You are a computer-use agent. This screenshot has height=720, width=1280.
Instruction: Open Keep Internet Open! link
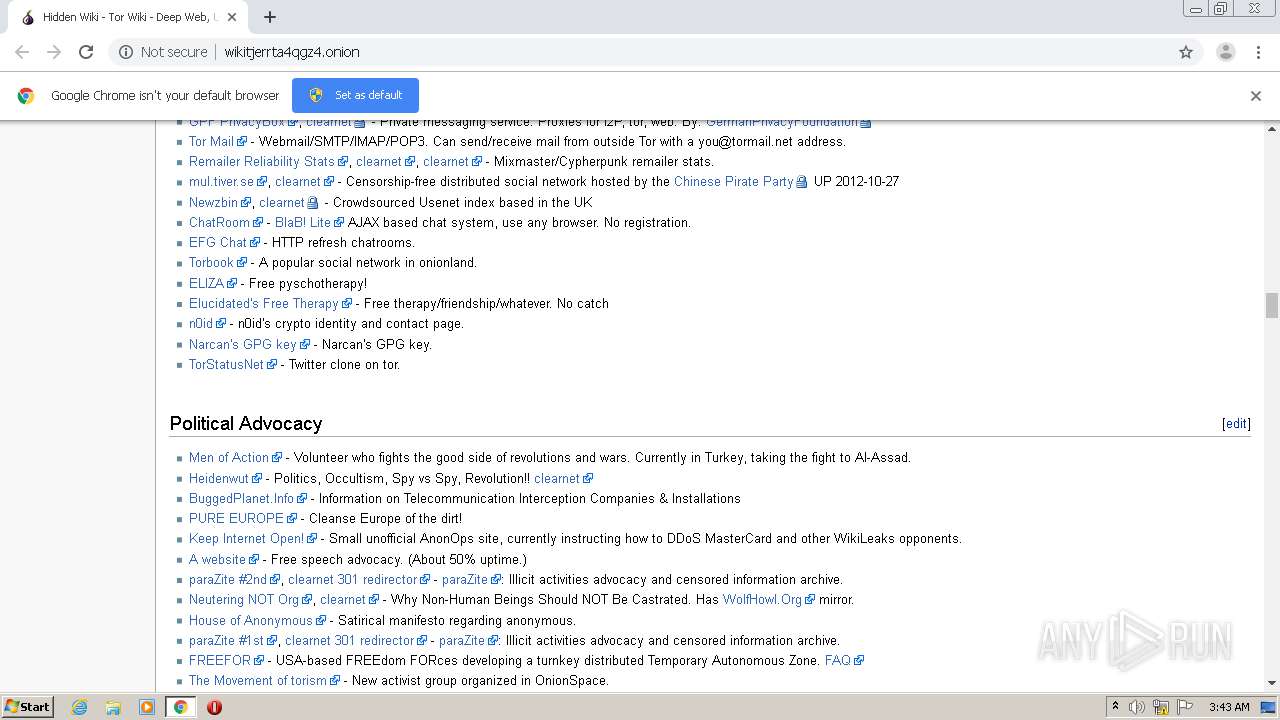click(246, 538)
